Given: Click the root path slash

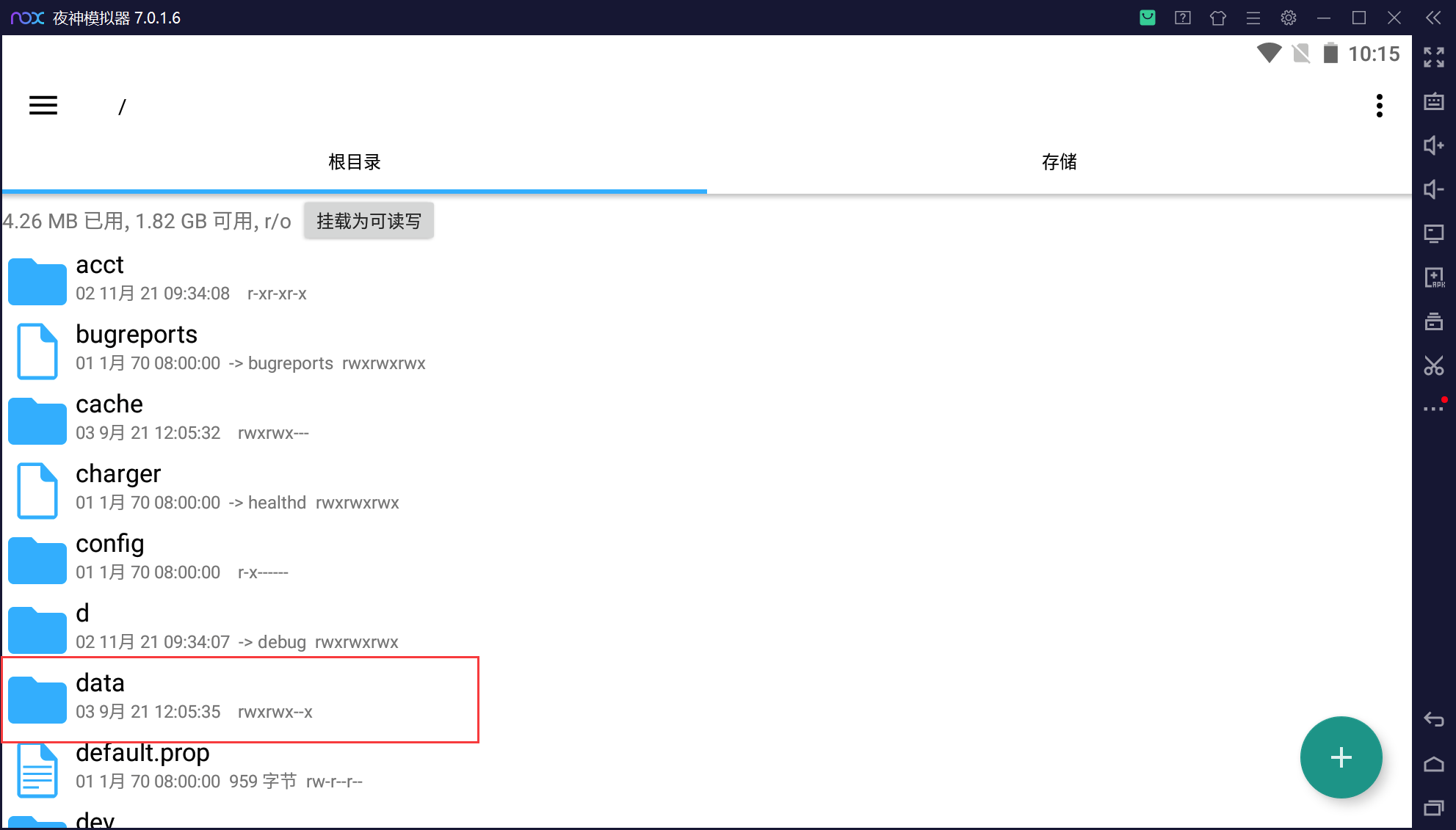Looking at the screenshot, I should coord(122,107).
